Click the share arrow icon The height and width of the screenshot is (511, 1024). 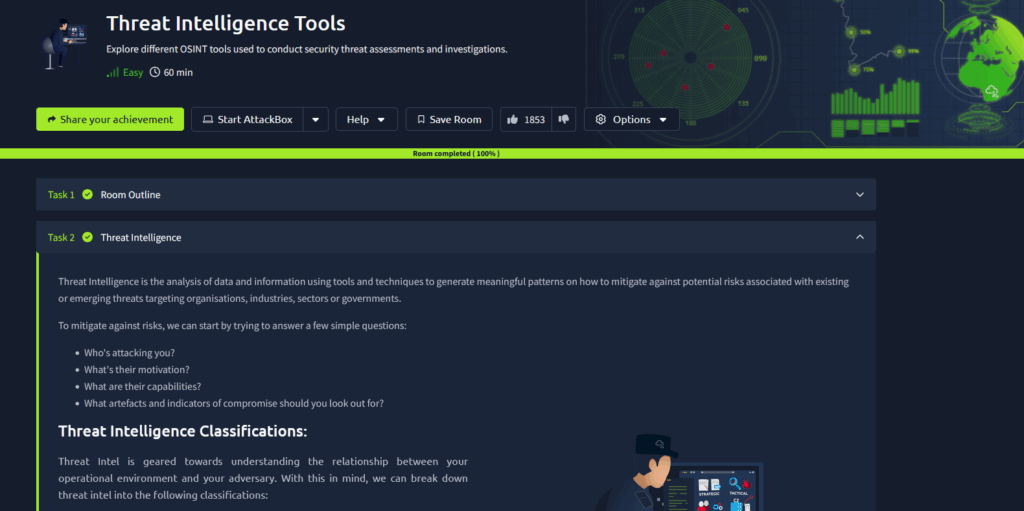[x=52, y=120]
